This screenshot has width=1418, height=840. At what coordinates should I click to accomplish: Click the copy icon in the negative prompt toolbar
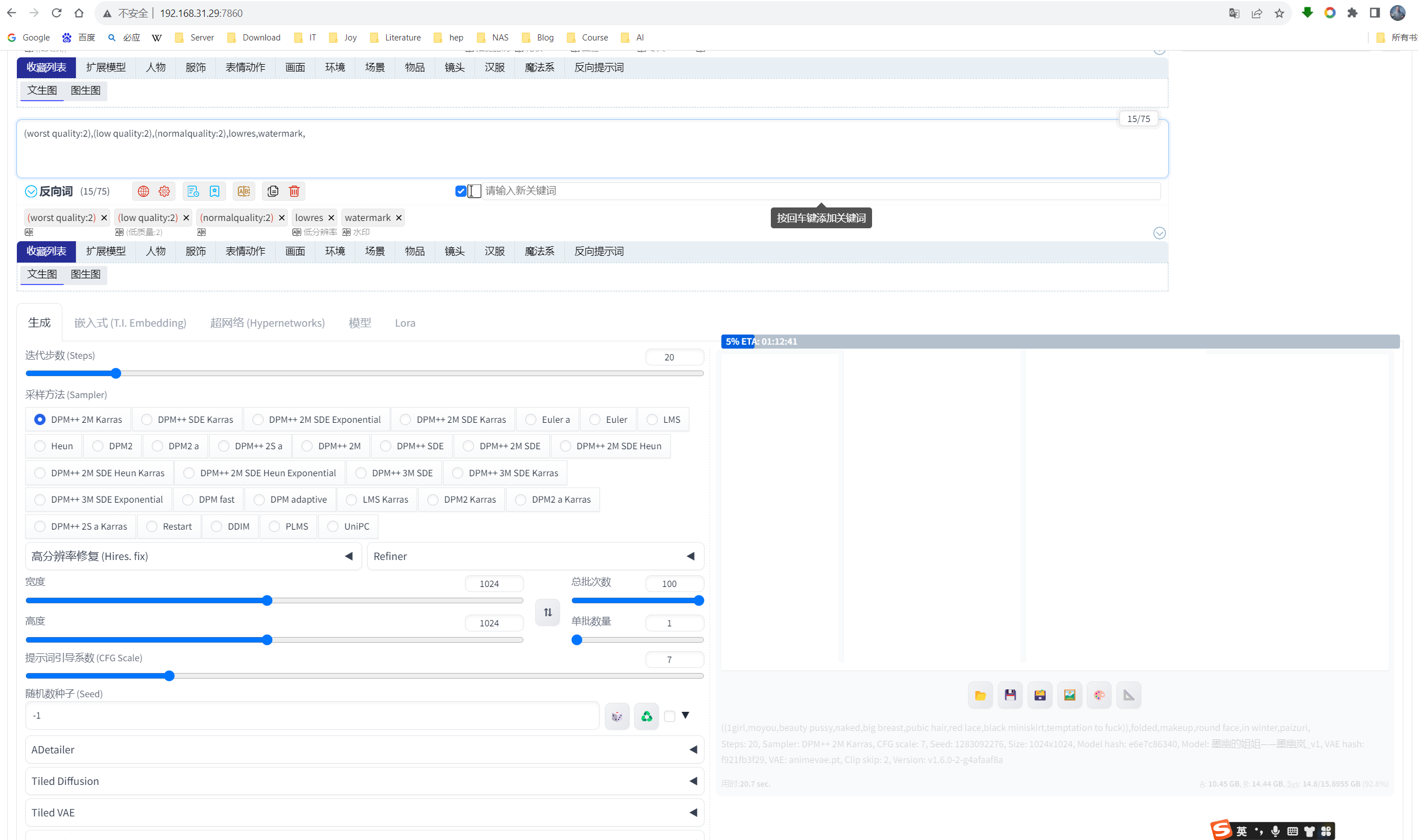(x=273, y=191)
